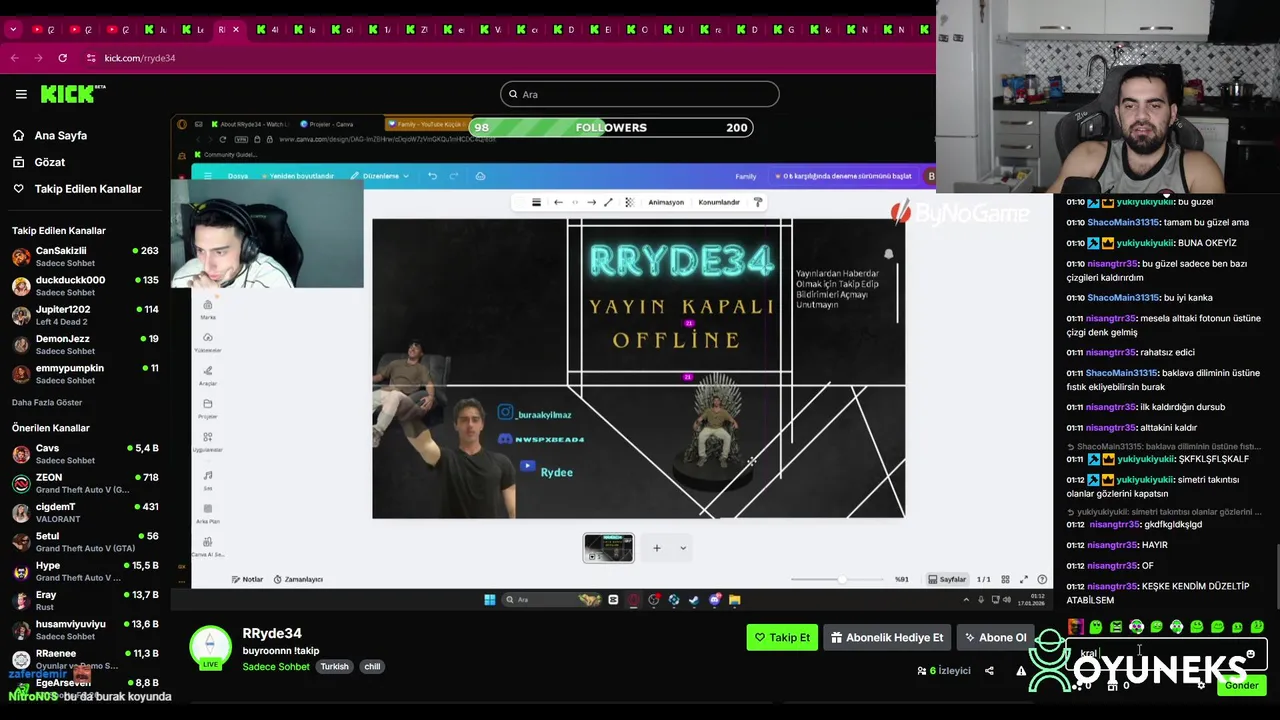This screenshot has width=1280, height=720.
Task: Open File Explorer on streamed taskbar
Action: click(x=735, y=600)
